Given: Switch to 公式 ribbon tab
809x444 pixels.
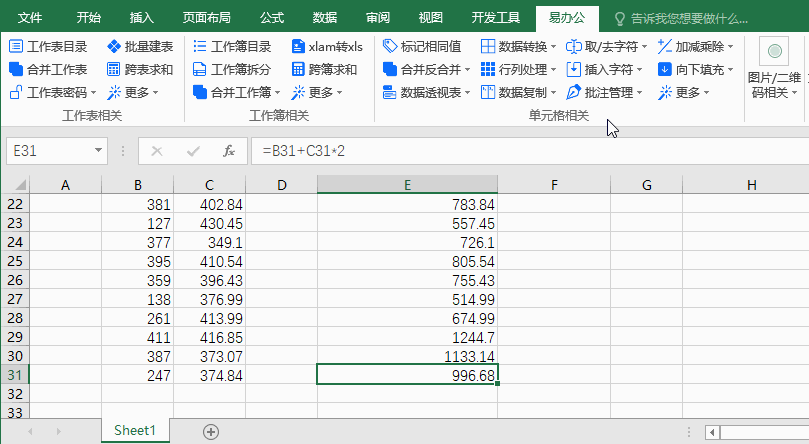Looking at the screenshot, I should pyautogui.click(x=272, y=18).
